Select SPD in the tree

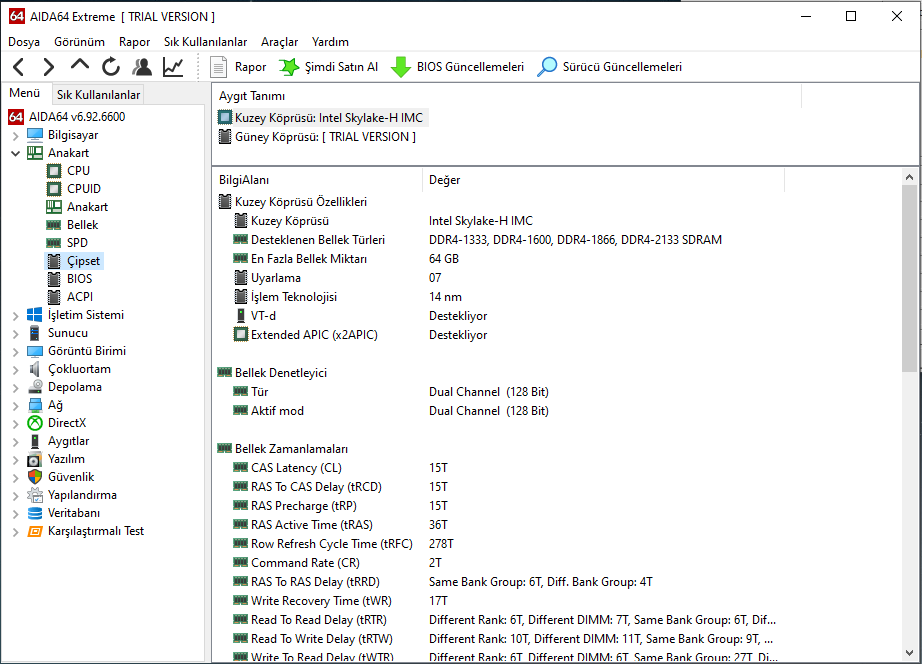click(77, 243)
